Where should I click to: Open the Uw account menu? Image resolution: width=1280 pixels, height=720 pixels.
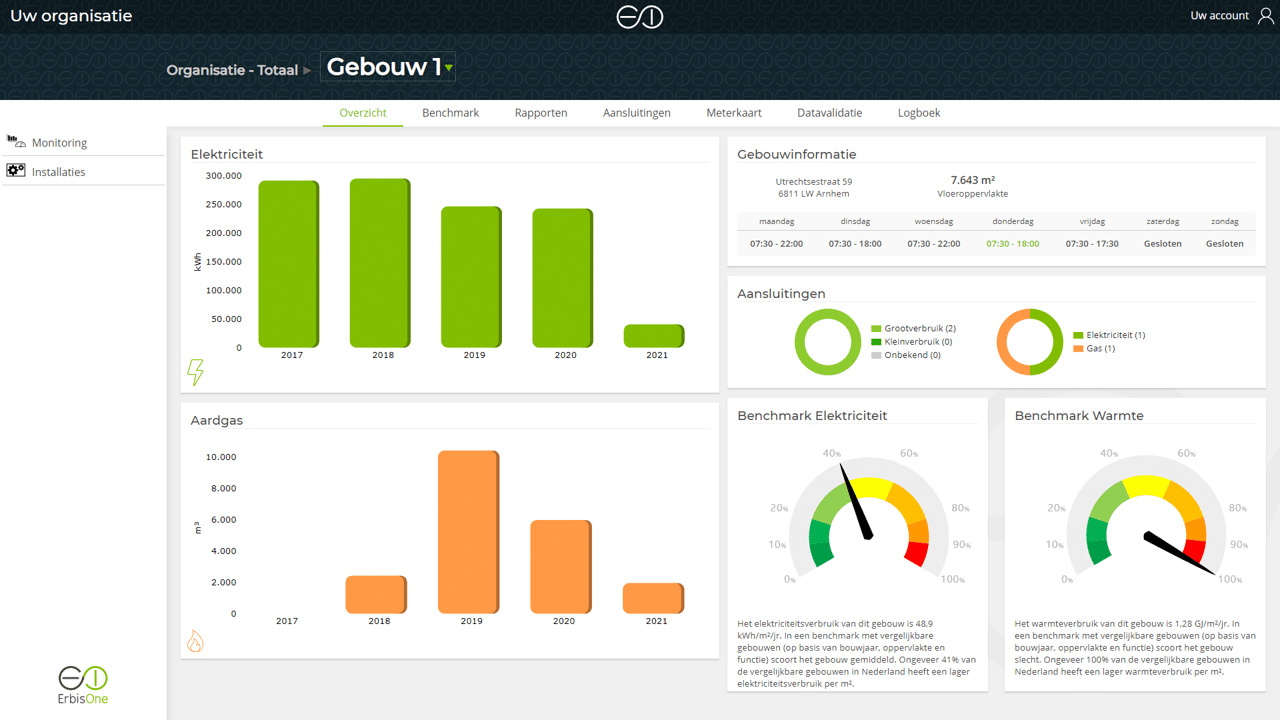(x=1219, y=16)
